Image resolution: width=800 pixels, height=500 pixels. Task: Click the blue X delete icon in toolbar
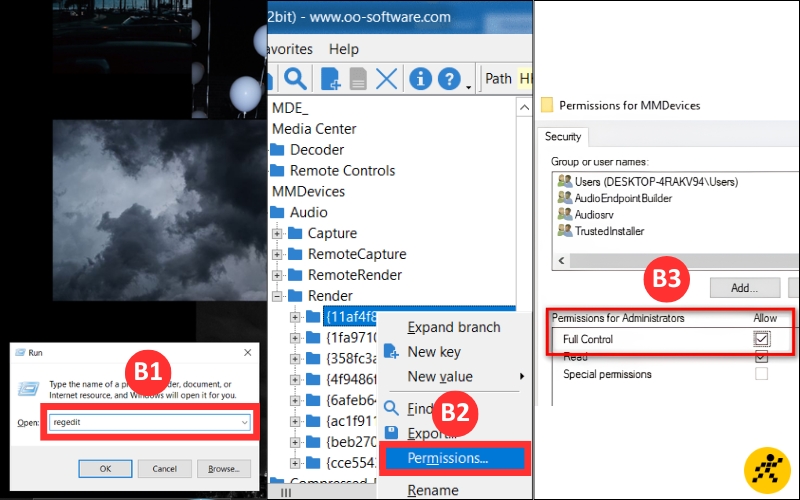pos(386,79)
